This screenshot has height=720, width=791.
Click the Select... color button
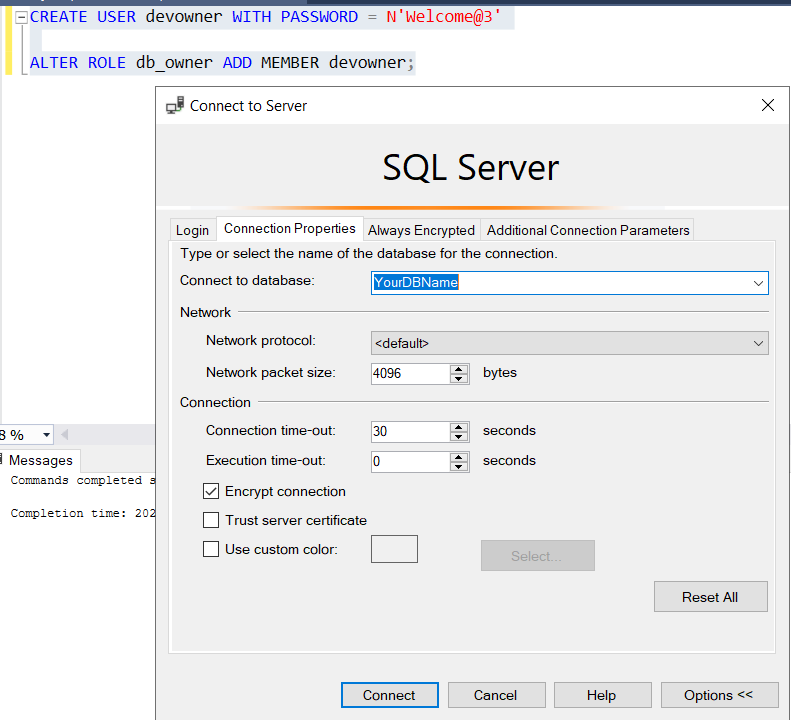[x=538, y=556]
